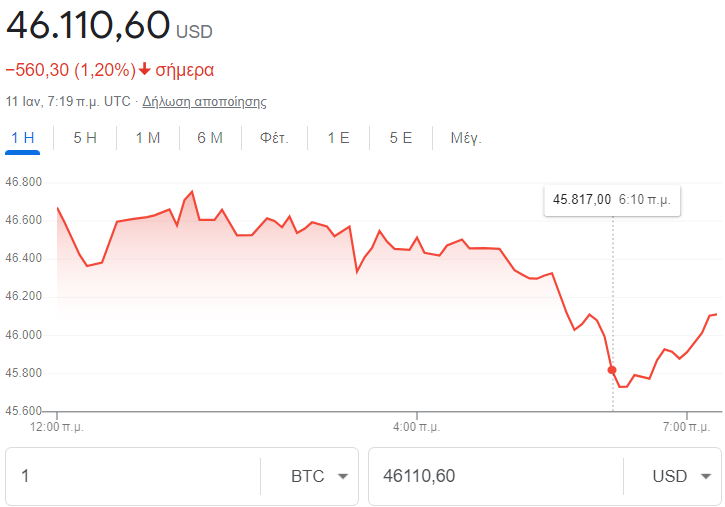Open the 1 Μ range tab
This screenshot has height=507, width=725.
[x=147, y=138]
